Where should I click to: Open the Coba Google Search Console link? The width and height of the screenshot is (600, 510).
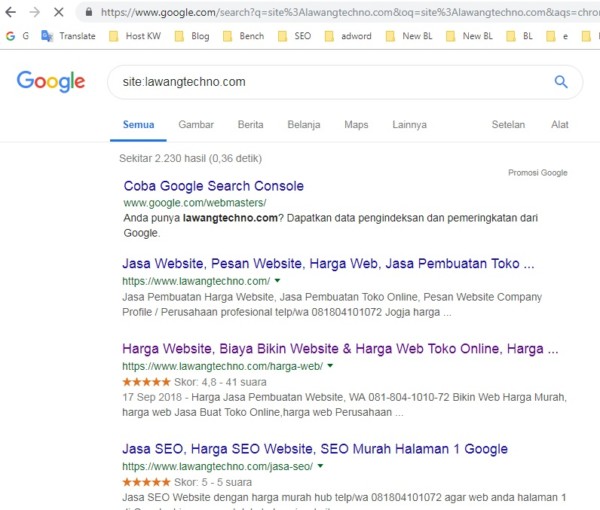[214, 186]
